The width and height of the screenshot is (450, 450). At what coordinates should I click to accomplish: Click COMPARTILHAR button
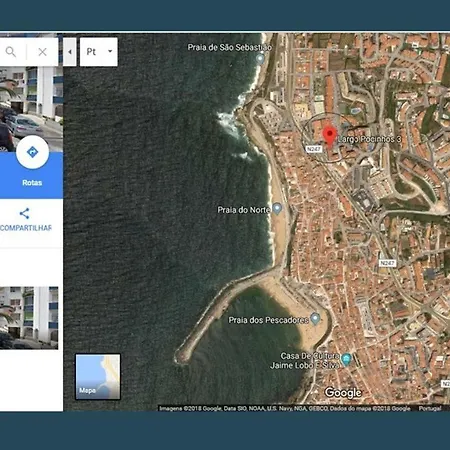(26, 228)
